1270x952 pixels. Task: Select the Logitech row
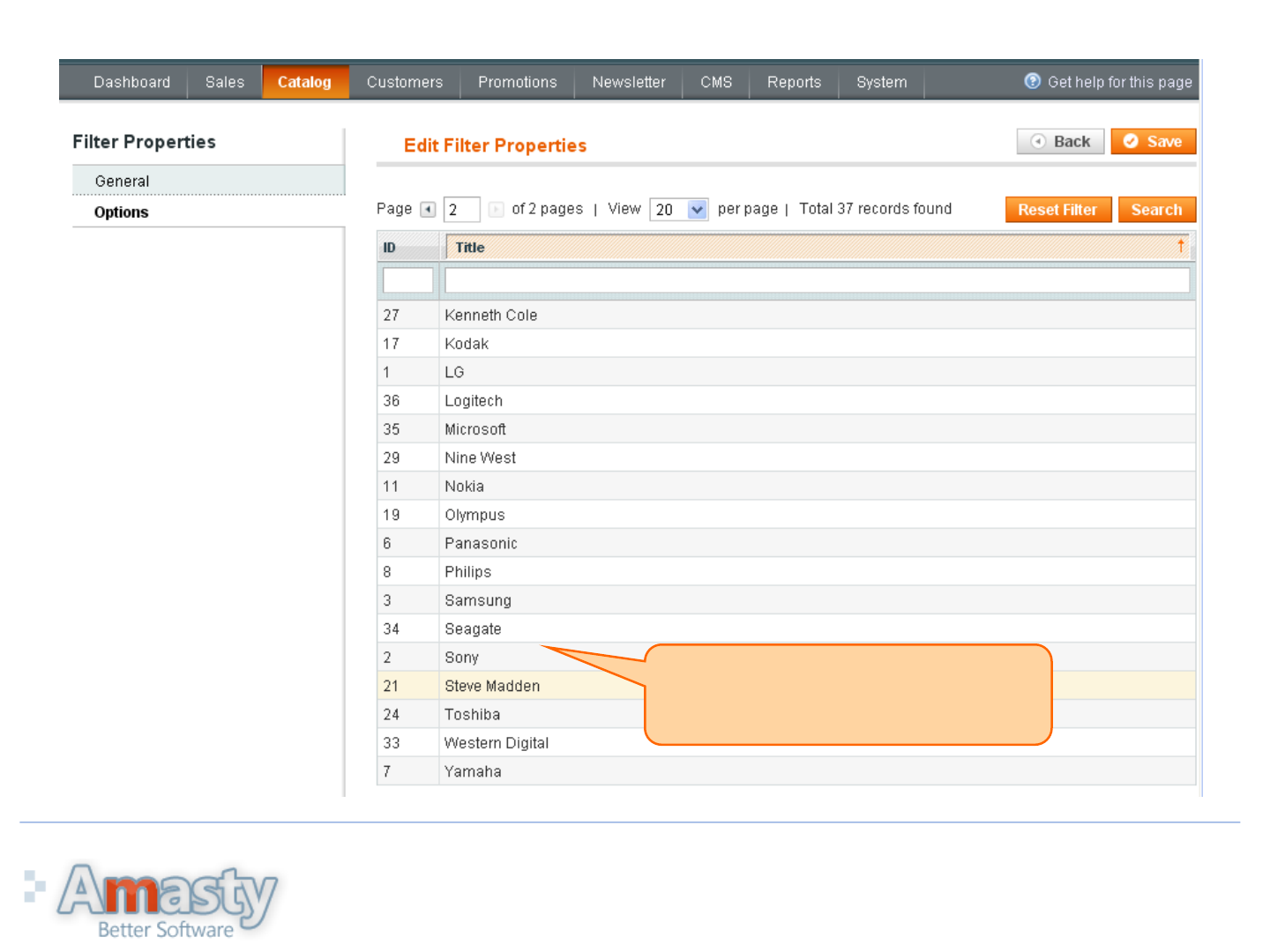coord(786,401)
